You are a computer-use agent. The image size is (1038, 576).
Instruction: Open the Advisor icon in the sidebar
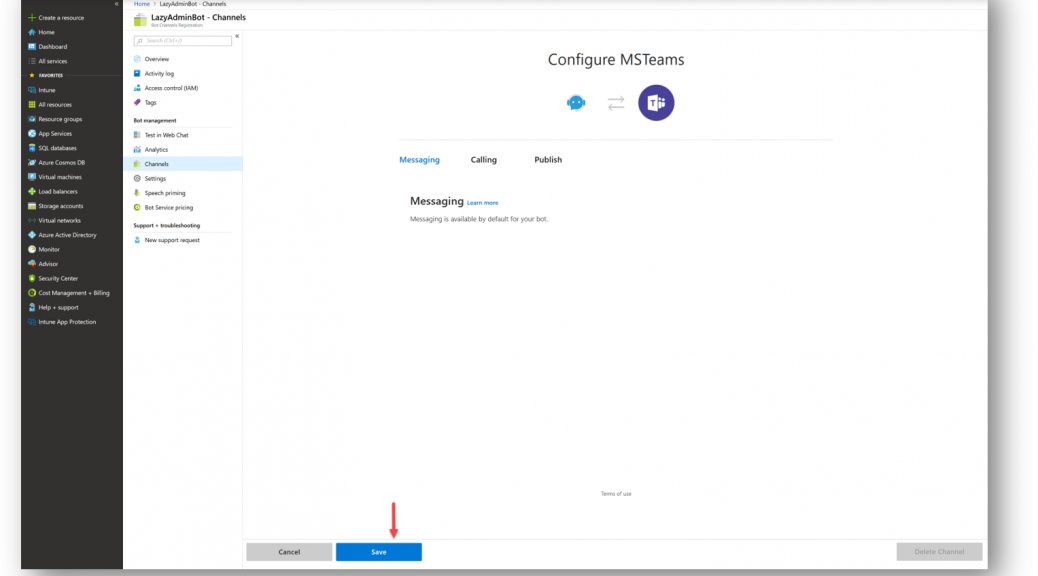pos(32,264)
